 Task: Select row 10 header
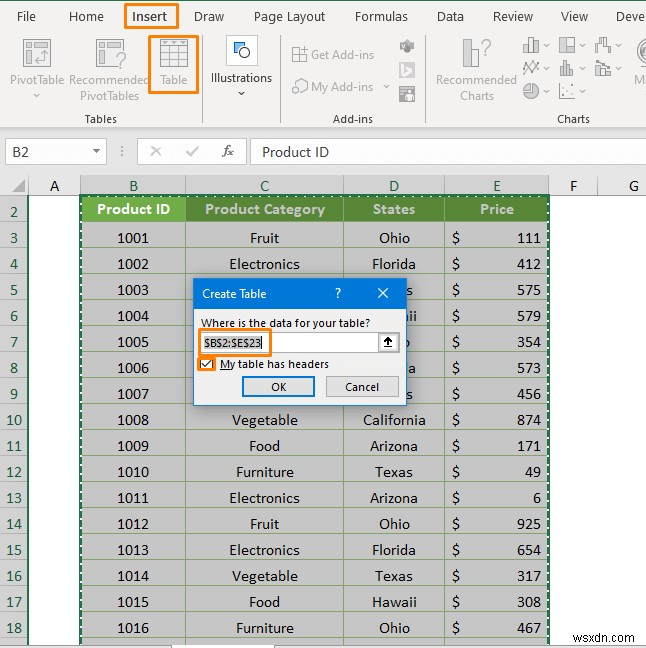point(14,420)
